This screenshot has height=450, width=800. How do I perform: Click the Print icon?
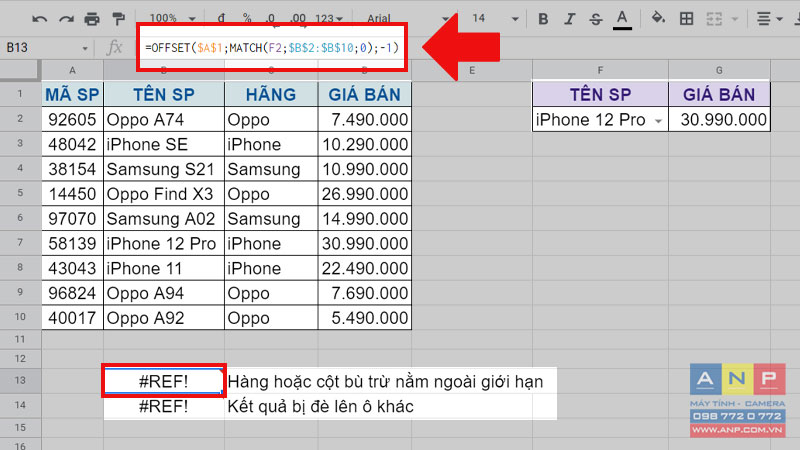[x=92, y=19]
